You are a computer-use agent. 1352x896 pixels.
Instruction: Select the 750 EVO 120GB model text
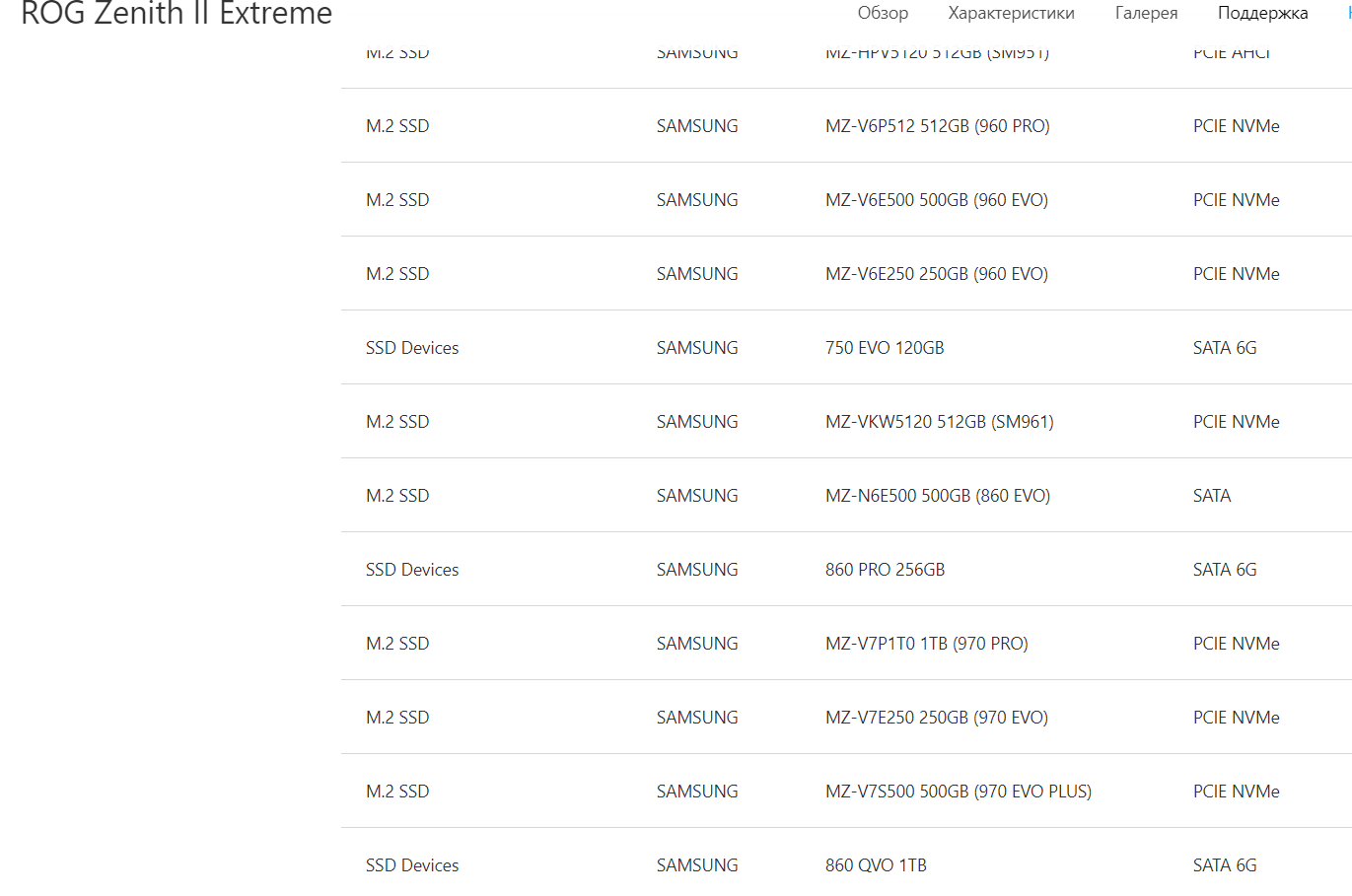pos(885,348)
